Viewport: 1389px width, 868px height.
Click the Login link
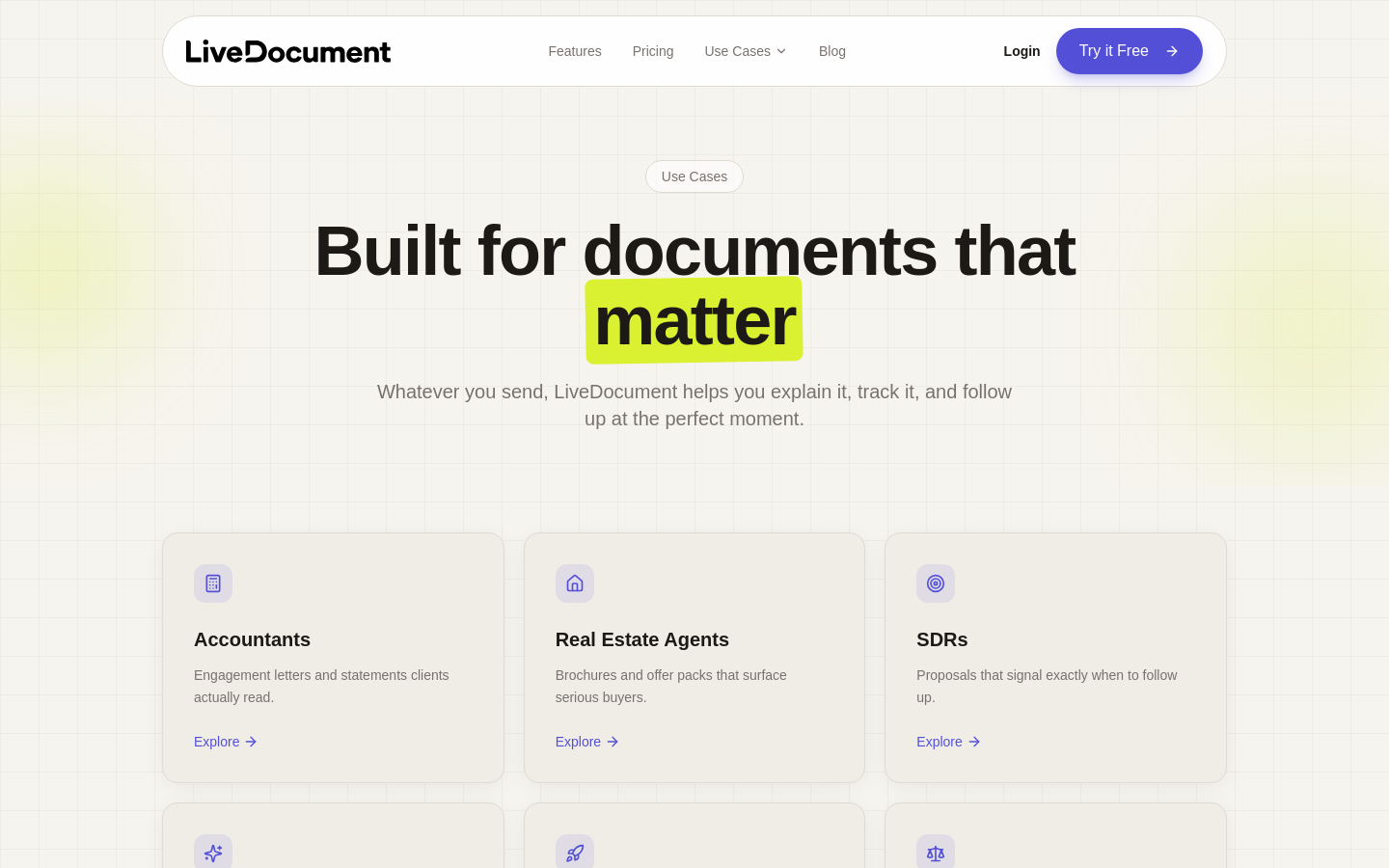pyautogui.click(x=1021, y=51)
